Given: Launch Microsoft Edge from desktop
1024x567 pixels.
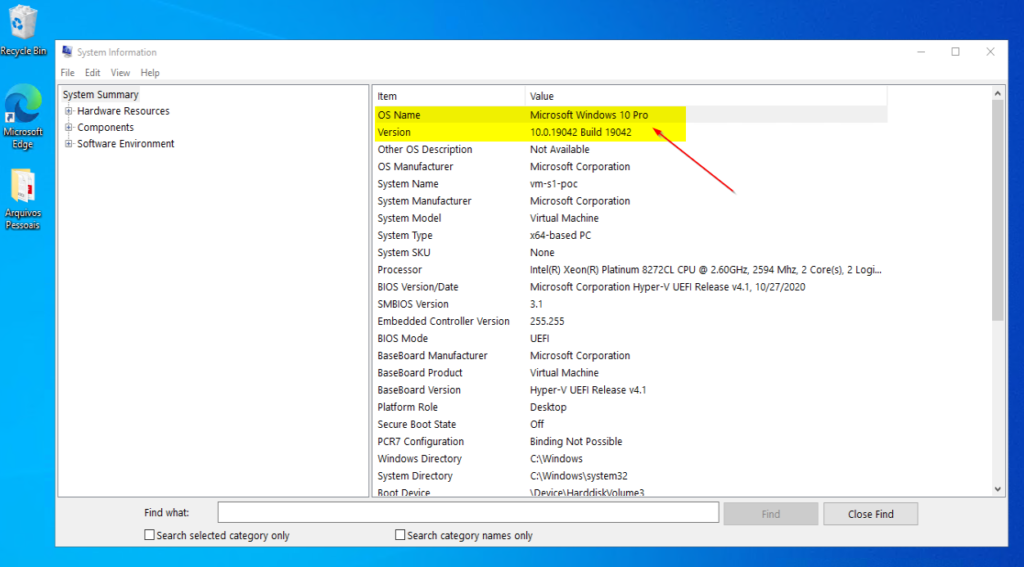Looking at the screenshot, I should 23,116.
